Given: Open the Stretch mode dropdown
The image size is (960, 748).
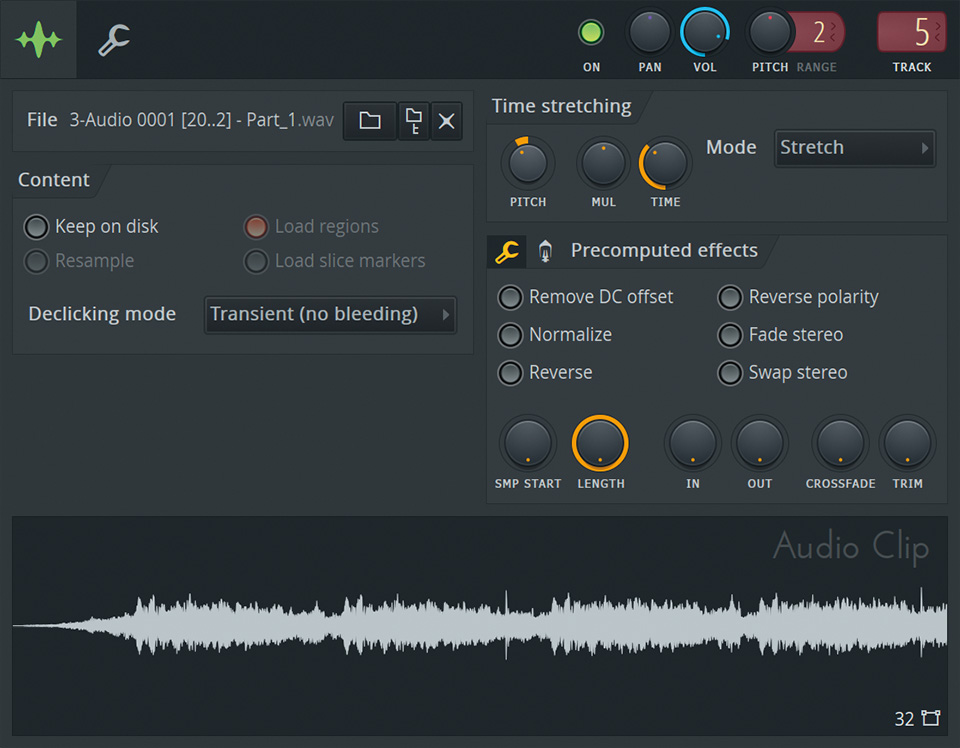Looking at the screenshot, I should click(x=855, y=148).
